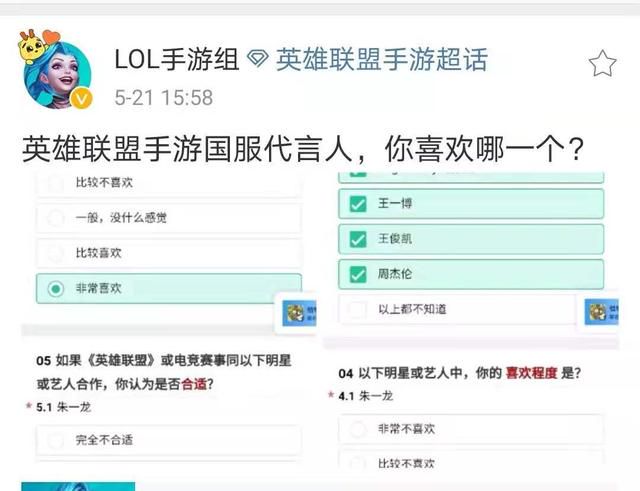Check the 以上都不知道 option
Viewport: 640px width, 491px height.
click(x=457, y=309)
